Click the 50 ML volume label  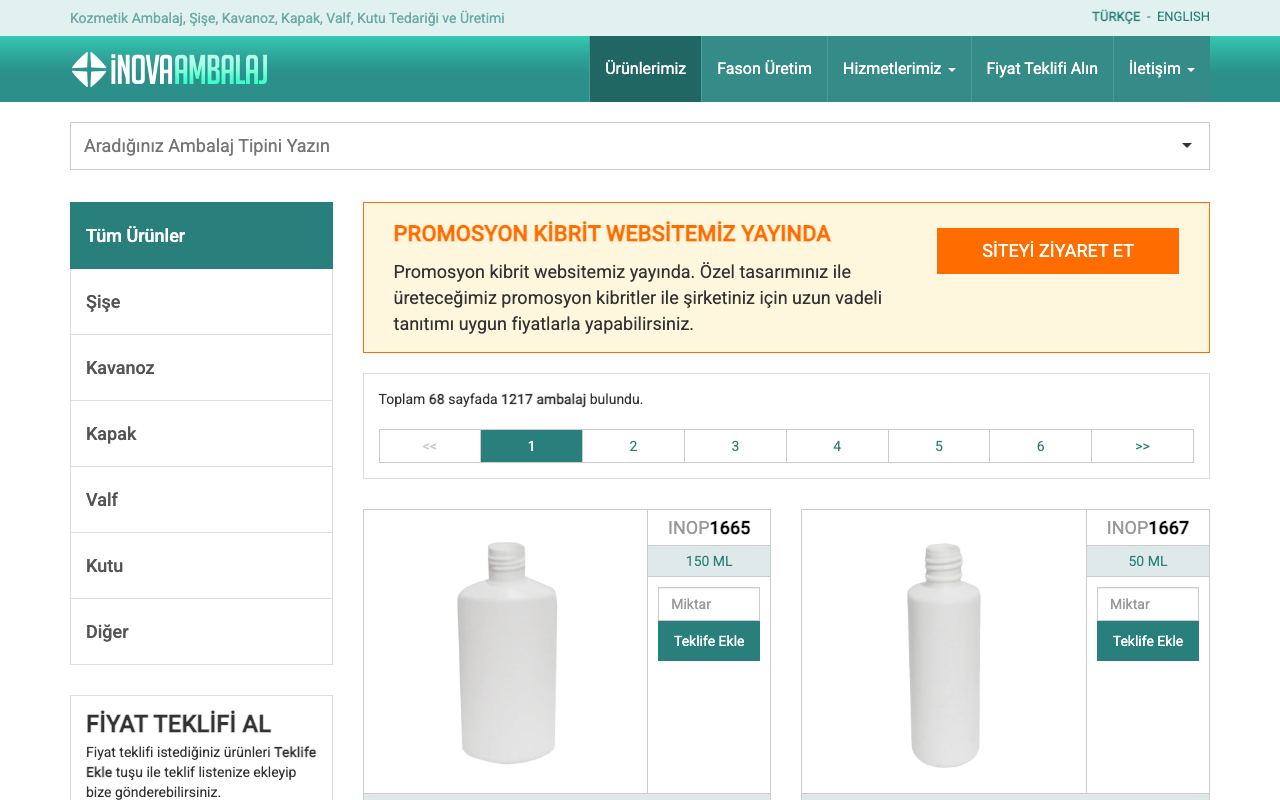(x=1148, y=561)
